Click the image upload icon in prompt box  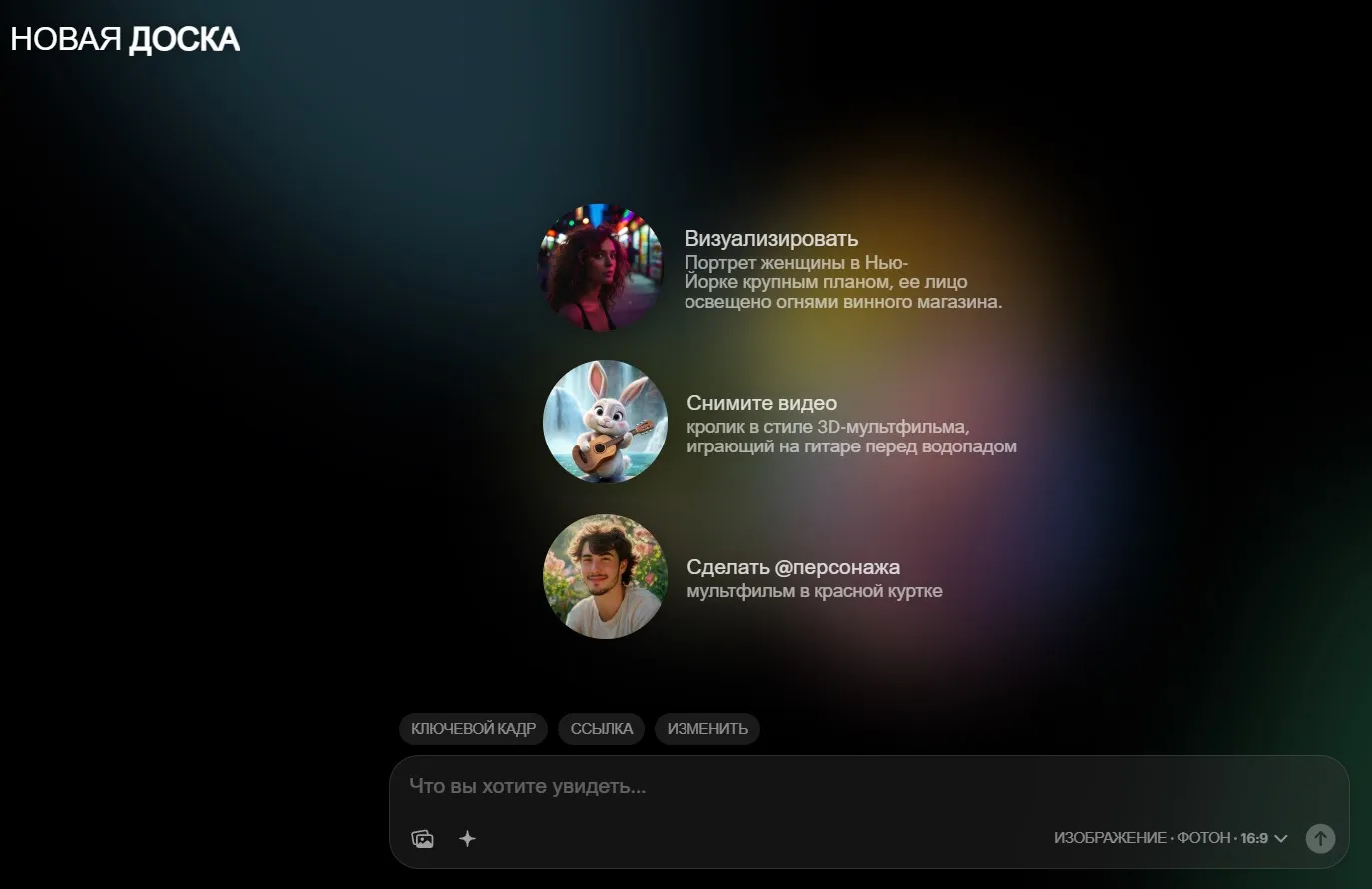click(x=423, y=839)
